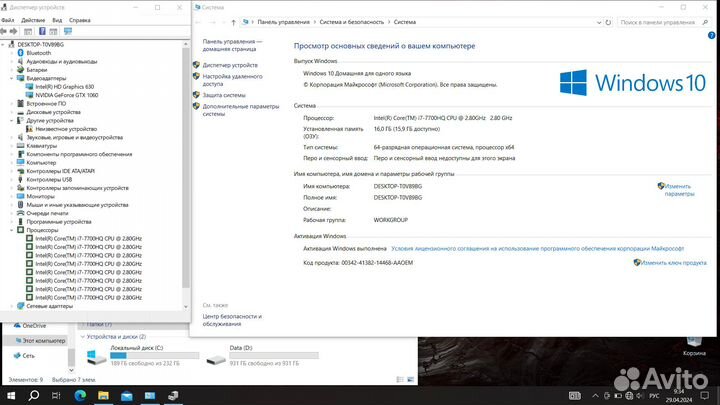This screenshot has width=720, height=405.
Task: Open the Действие menu
Action: [x=33, y=20]
